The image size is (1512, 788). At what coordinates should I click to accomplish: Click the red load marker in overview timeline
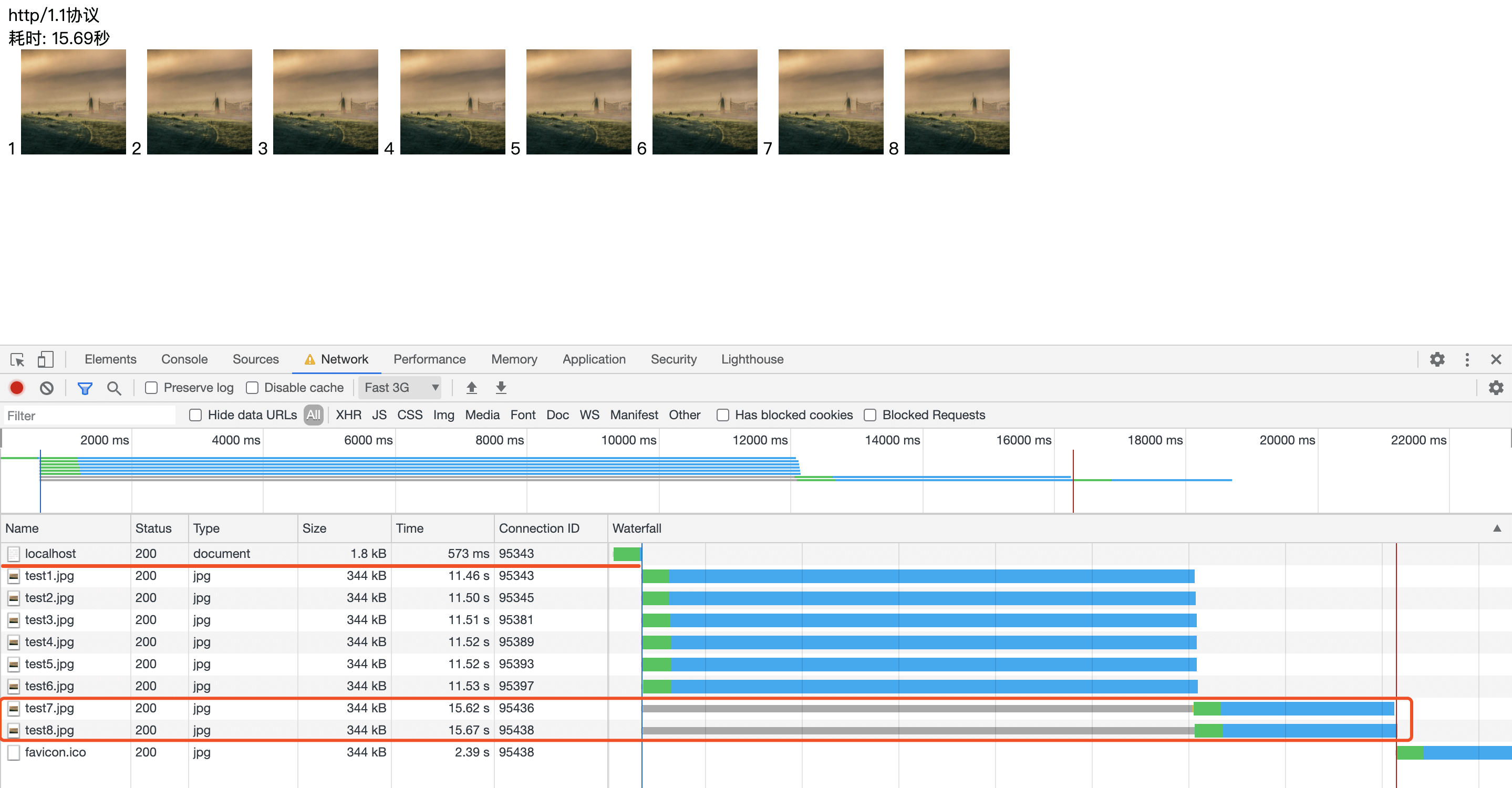pyautogui.click(x=1073, y=481)
